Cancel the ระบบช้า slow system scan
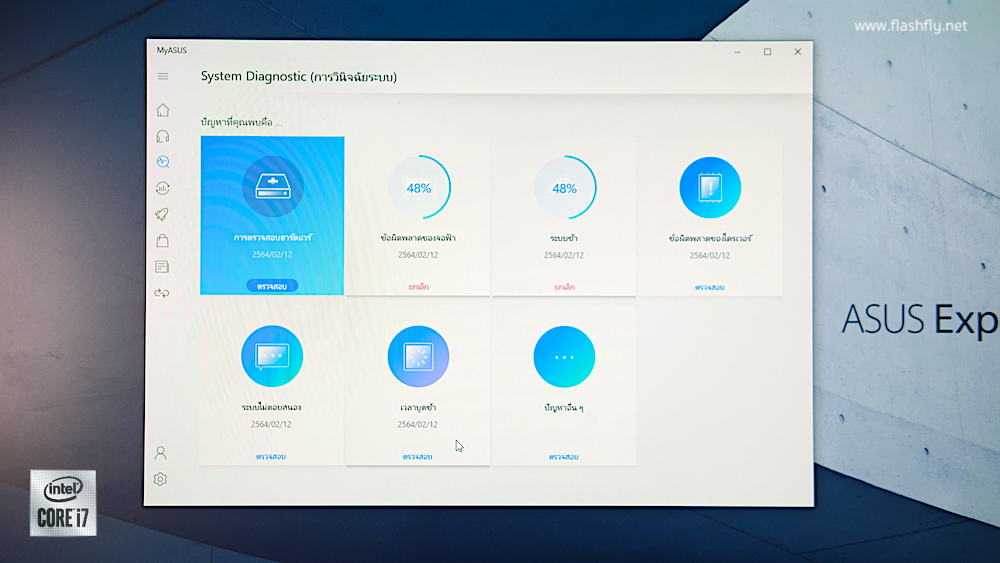 [565, 287]
